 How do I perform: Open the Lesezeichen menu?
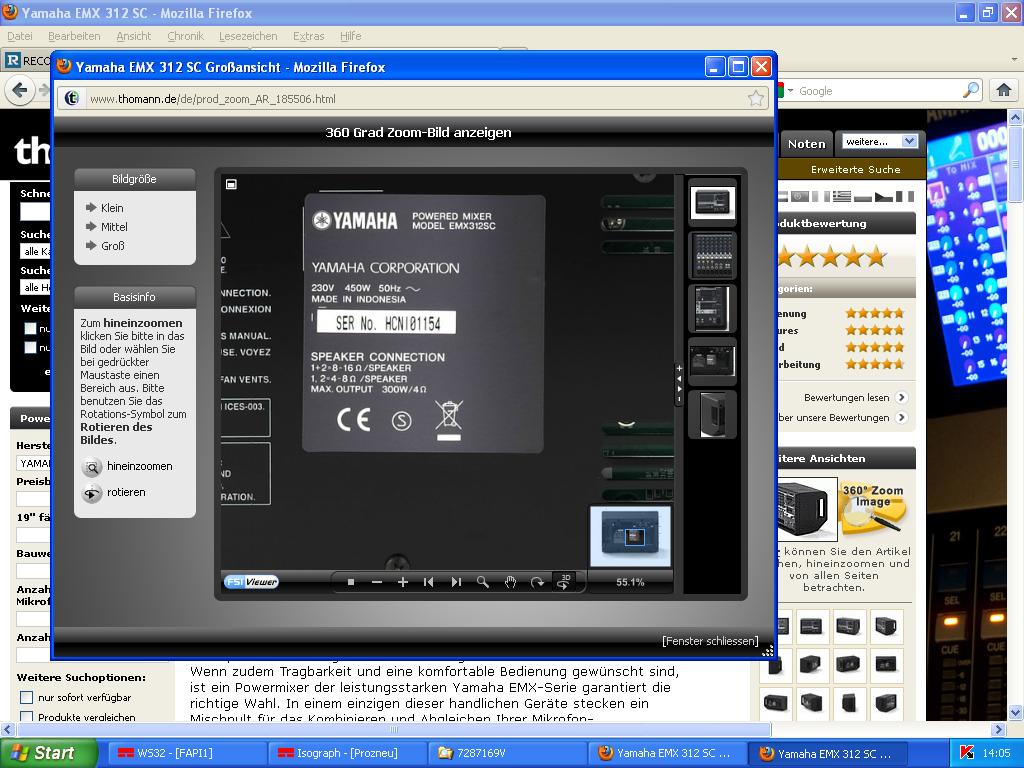pyautogui.click(x=248, y=36)
